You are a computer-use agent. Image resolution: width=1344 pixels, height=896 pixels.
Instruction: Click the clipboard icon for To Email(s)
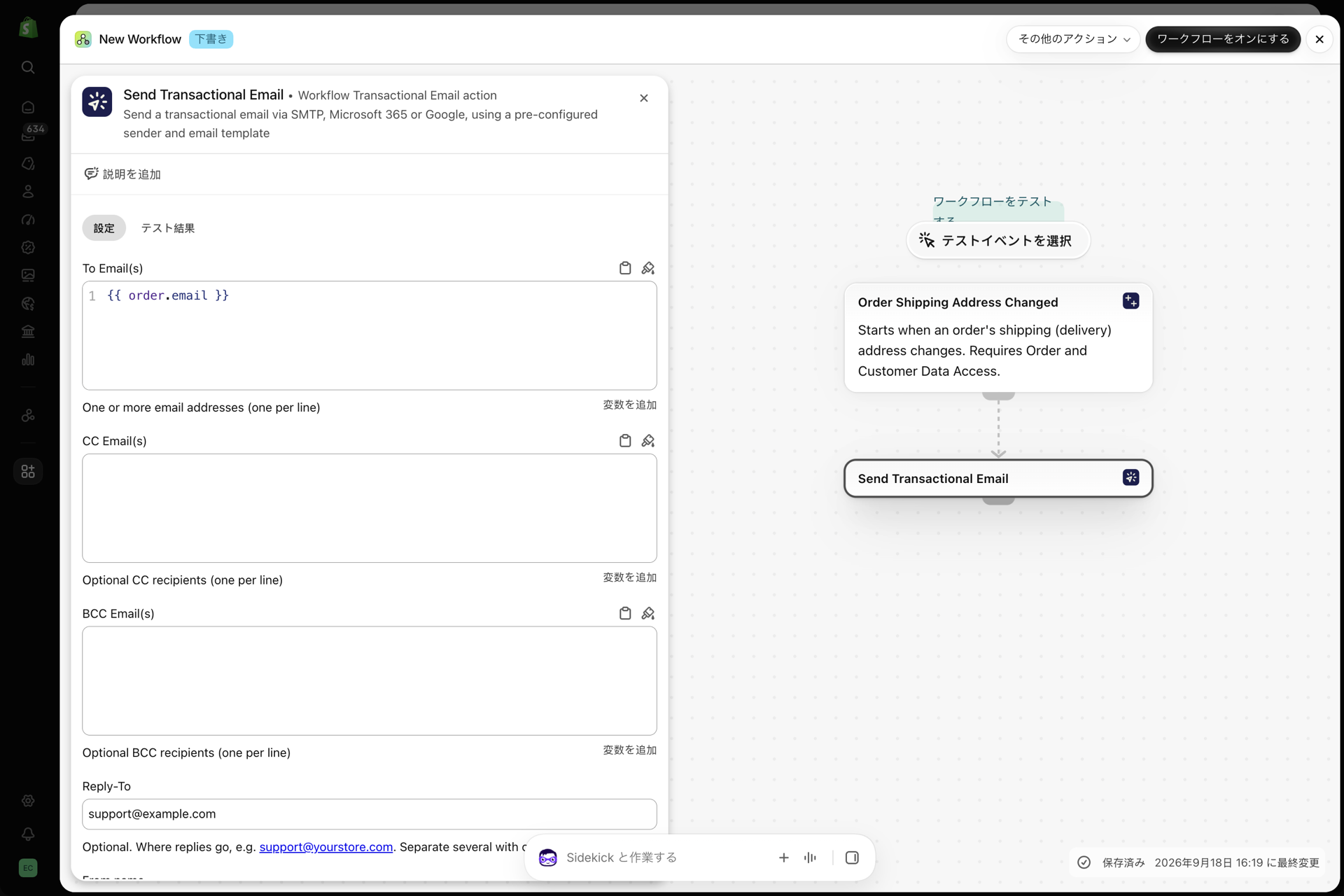625,268
